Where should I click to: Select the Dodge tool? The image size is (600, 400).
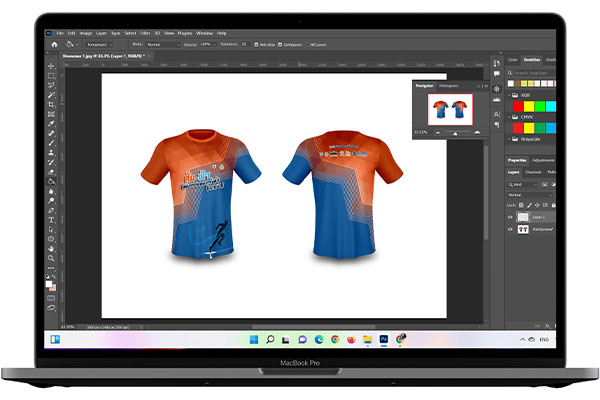(51, 201)
